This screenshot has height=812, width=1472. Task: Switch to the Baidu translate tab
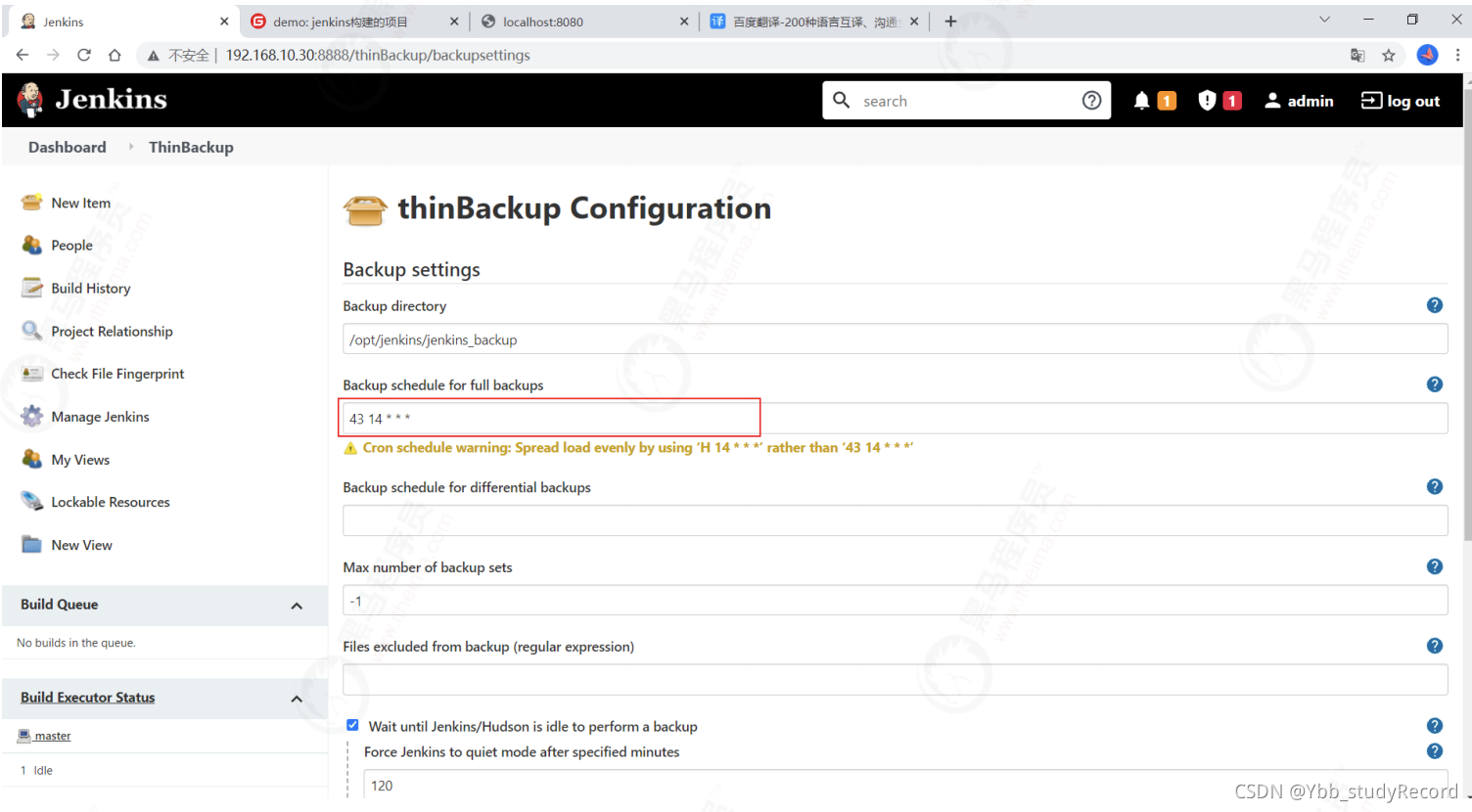[x=814, y=22]
